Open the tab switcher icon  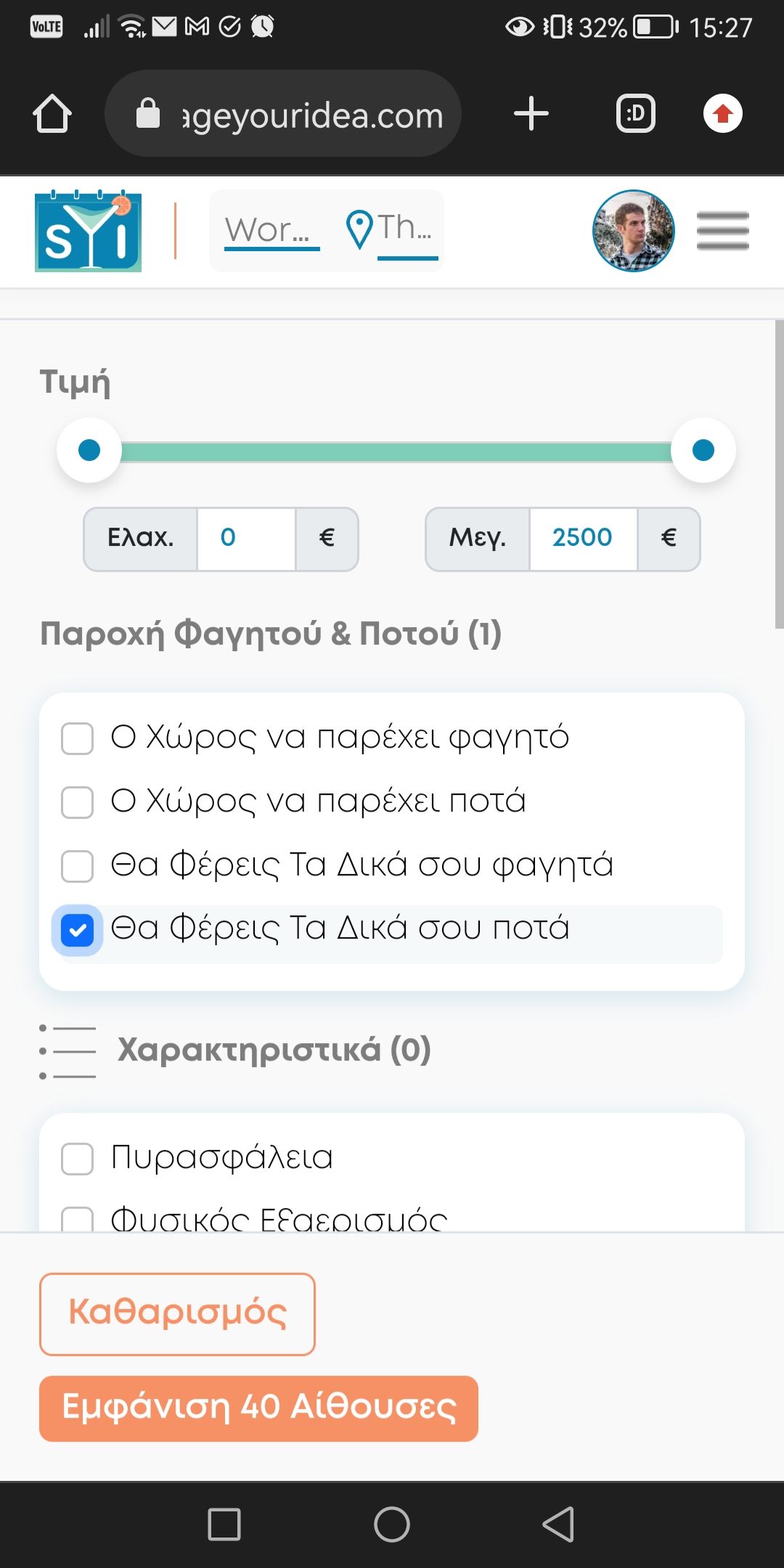[x=635, y=114]
